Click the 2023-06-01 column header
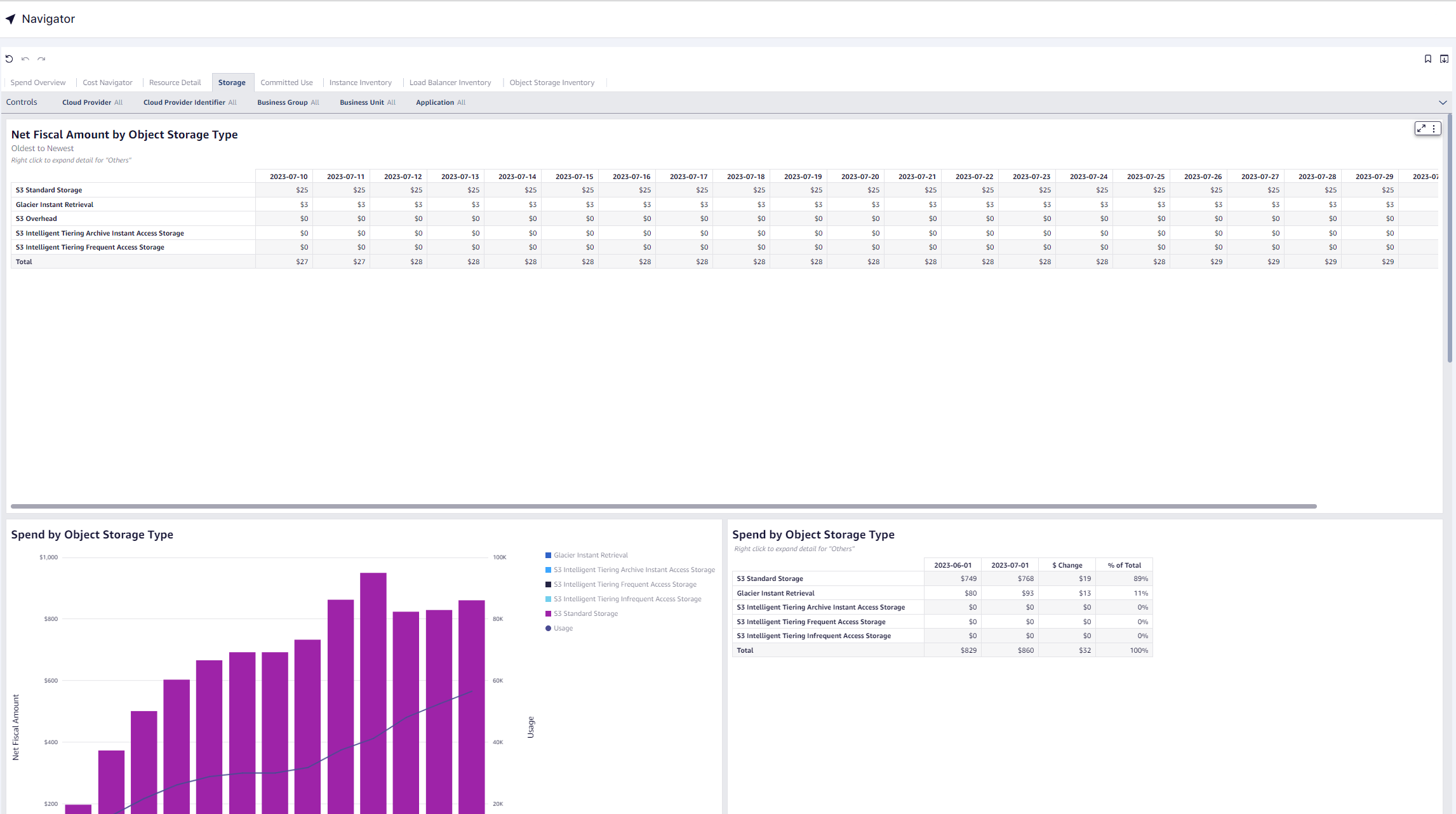The image size is (1456, 814). (x=952, y=565)
